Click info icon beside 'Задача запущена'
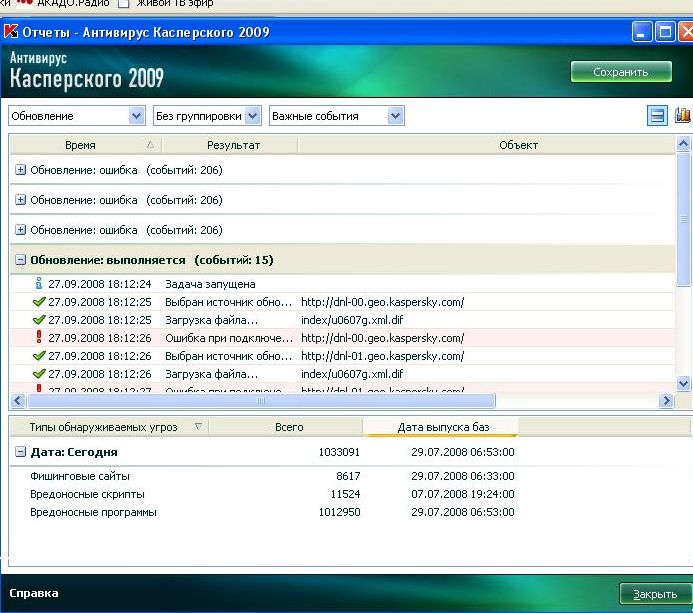The image size is (693, 613). click(39, 284)
